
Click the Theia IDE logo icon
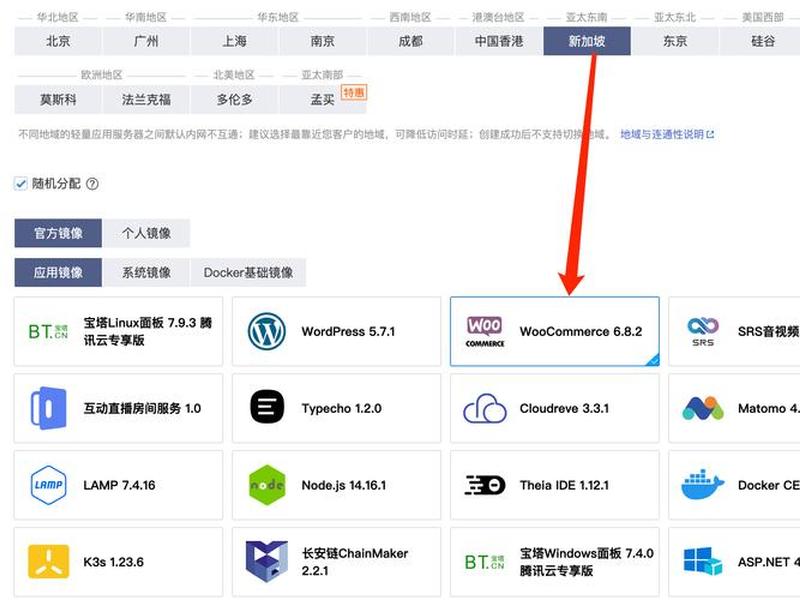pyautogui.click(x=485, y=485)
